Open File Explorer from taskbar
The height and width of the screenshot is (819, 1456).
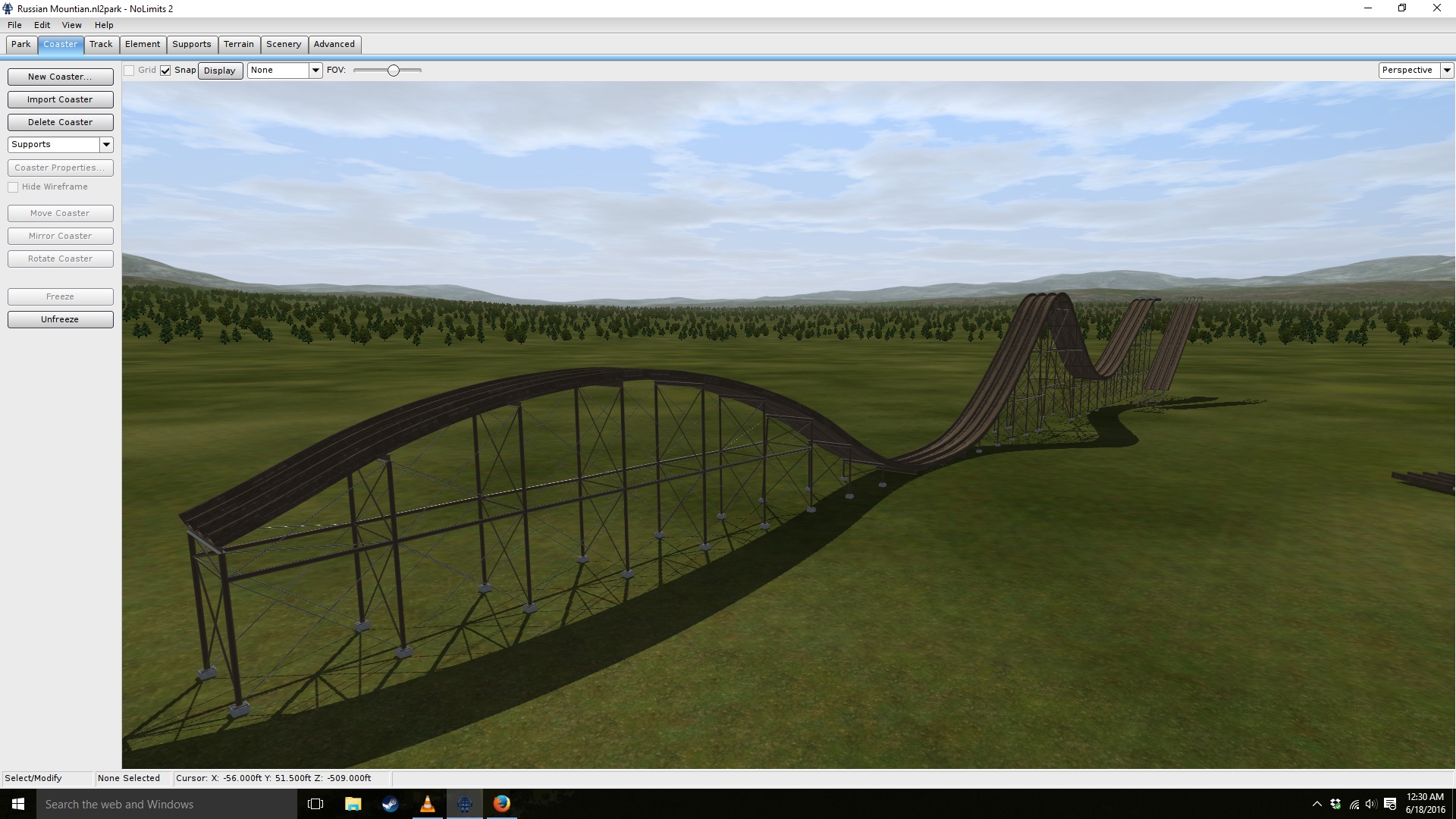tap(353, 804)
